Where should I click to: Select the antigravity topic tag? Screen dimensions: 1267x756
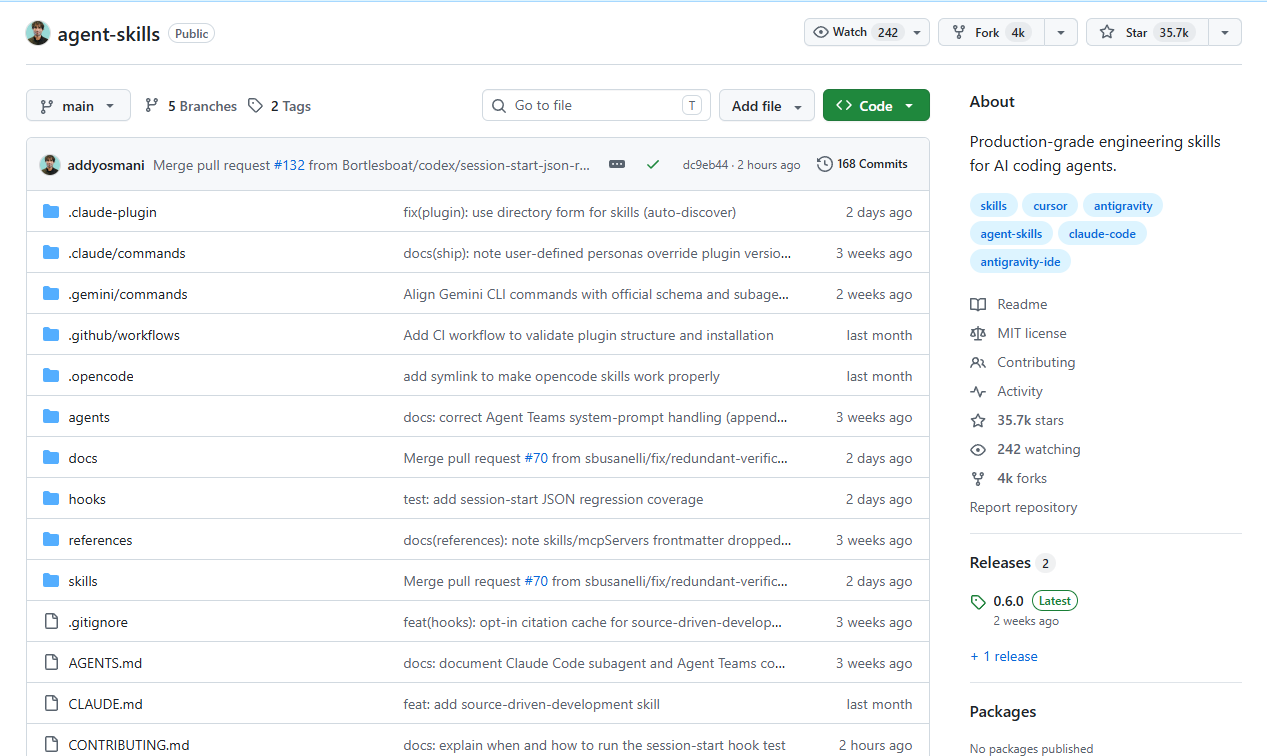point(1123,205)
